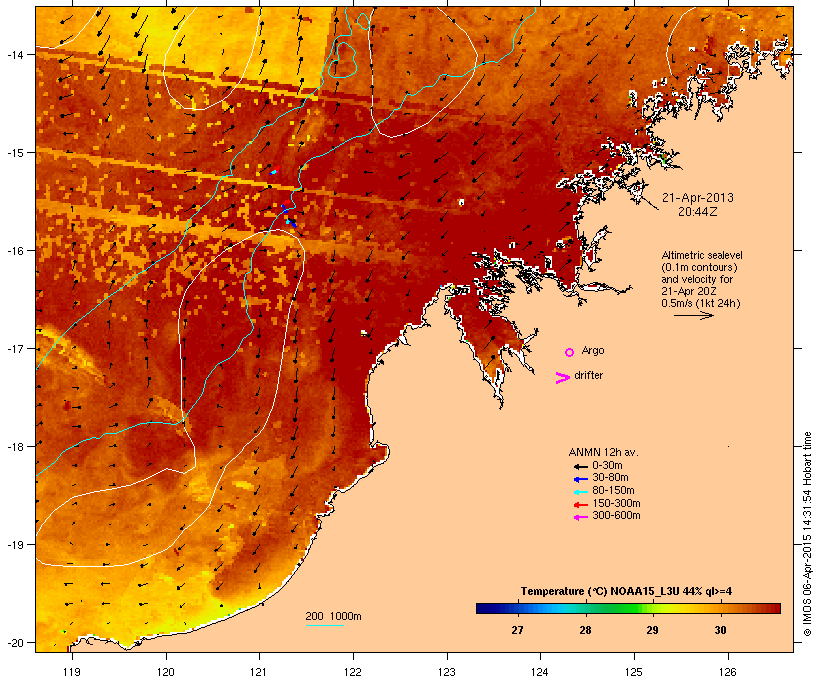
Task: Click the 'Temperature (°C) NOAA15_L3U' colorbar title
Action: tap(600, 591)
